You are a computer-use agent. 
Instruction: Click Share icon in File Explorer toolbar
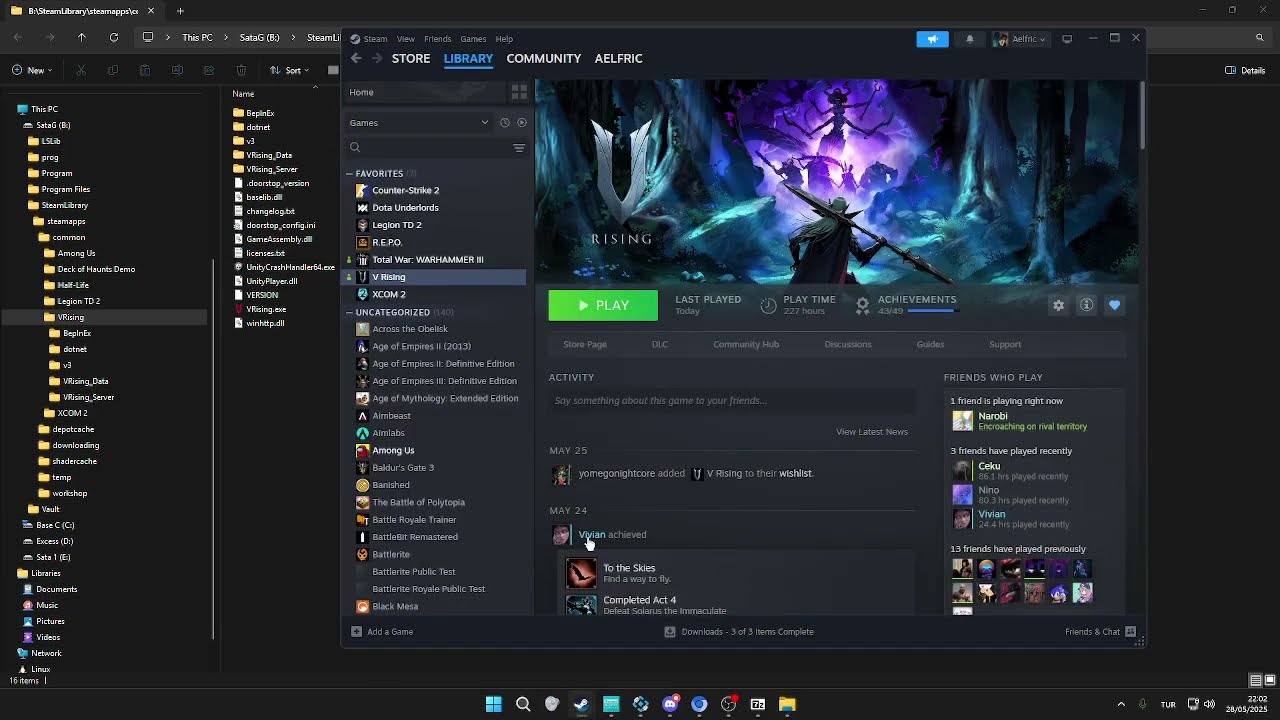coord(209,70)
